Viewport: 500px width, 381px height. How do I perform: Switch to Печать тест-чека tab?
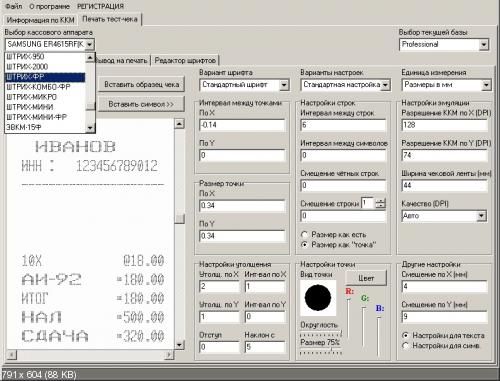pos(110,19)
